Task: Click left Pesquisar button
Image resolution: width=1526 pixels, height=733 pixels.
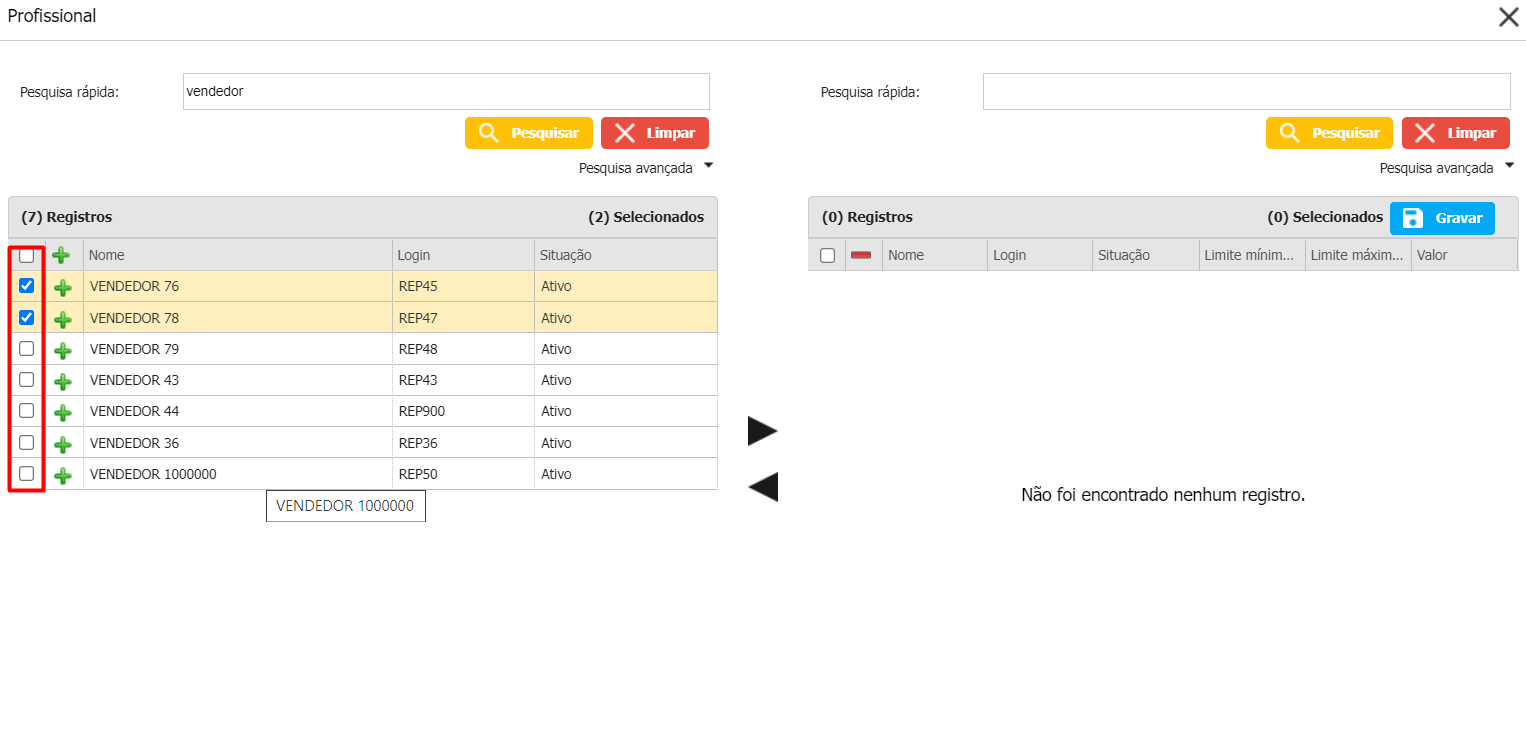Action: pos(529,133)
